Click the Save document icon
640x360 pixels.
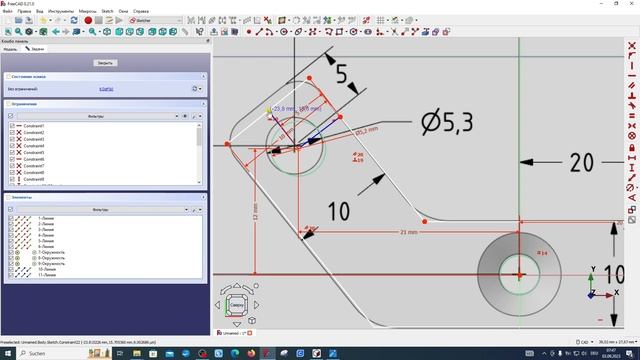pos(29,20)
